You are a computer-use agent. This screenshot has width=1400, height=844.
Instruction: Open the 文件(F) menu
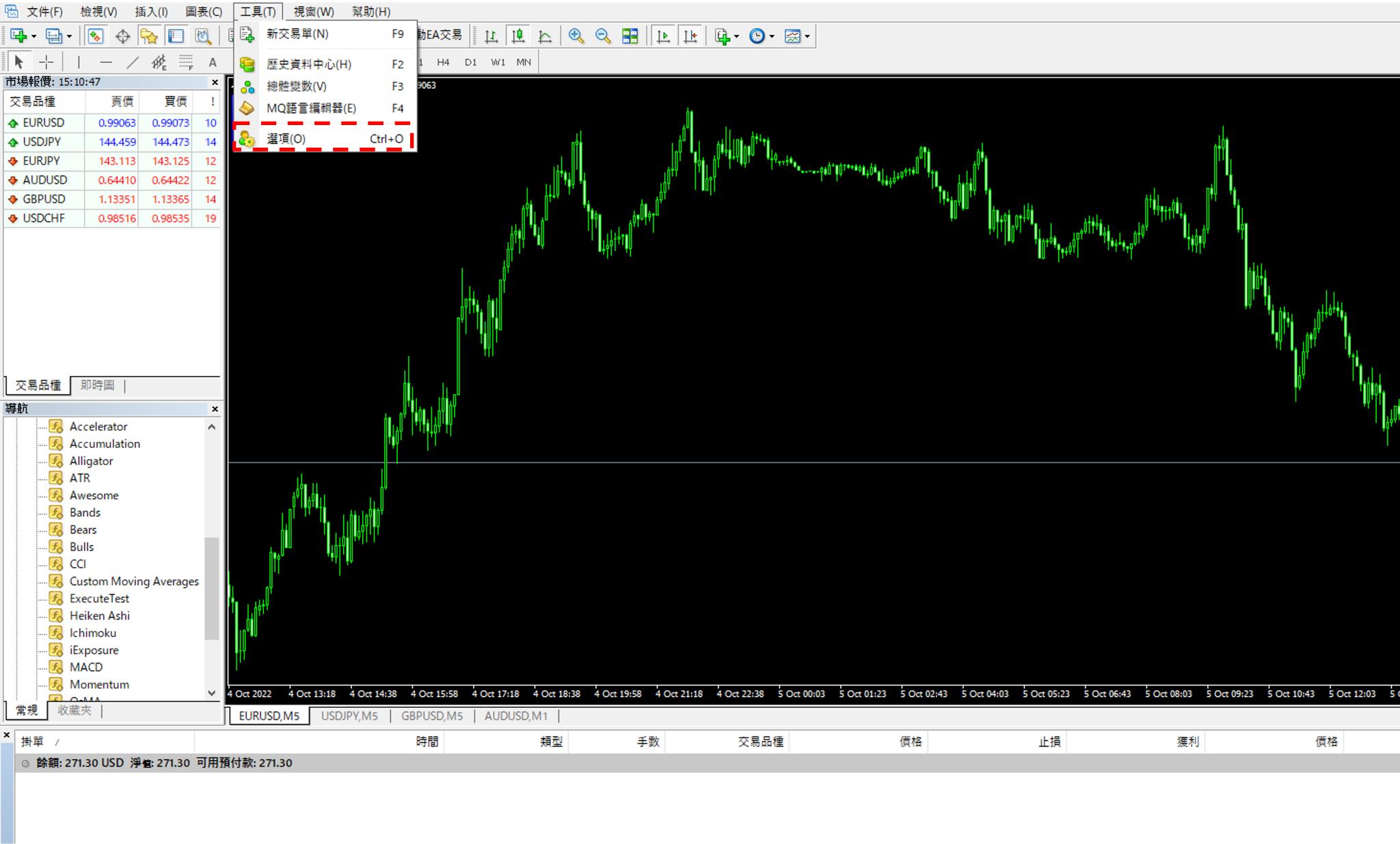click(44, 12)
